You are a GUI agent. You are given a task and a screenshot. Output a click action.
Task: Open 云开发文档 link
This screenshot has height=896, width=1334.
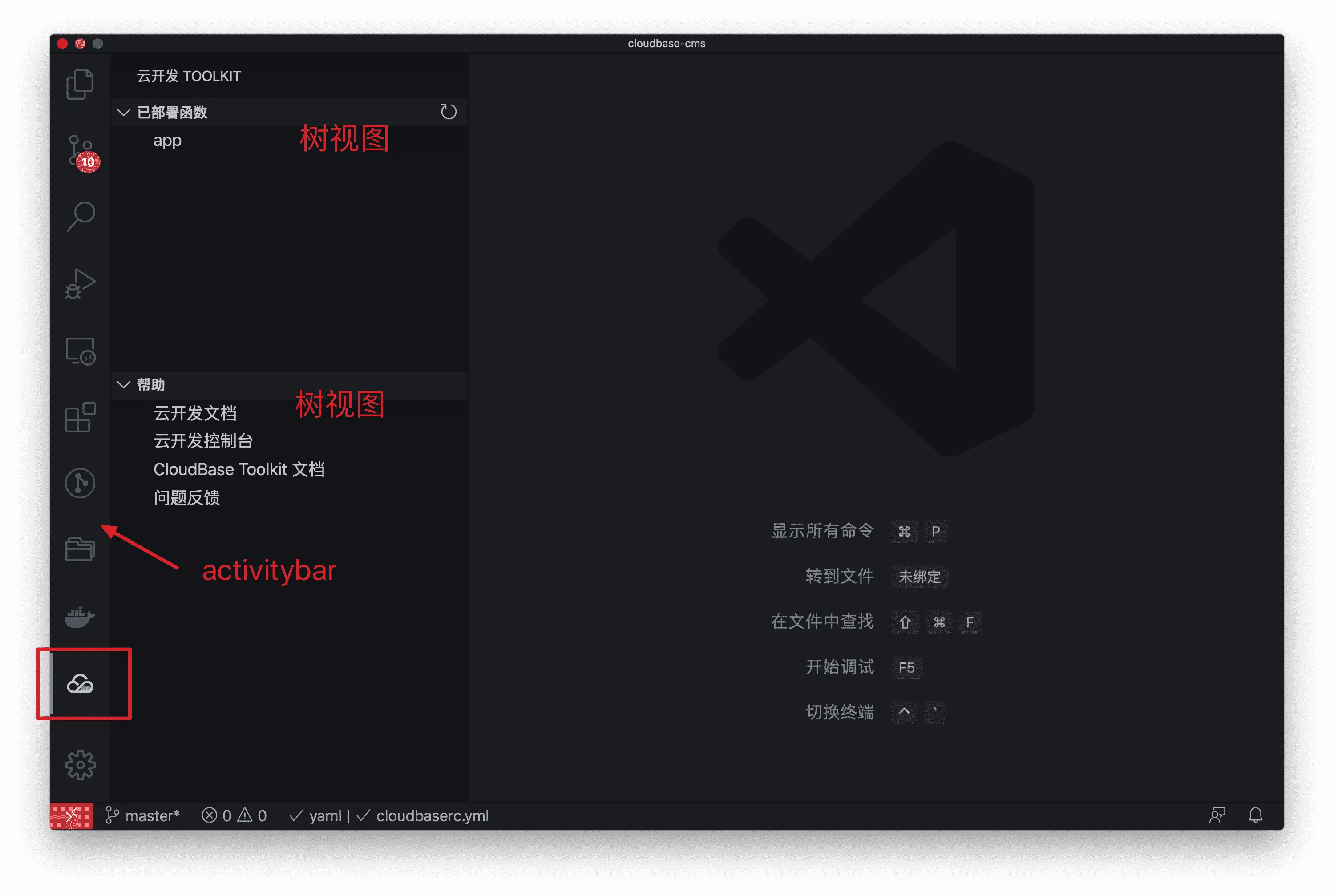point(195,413)
